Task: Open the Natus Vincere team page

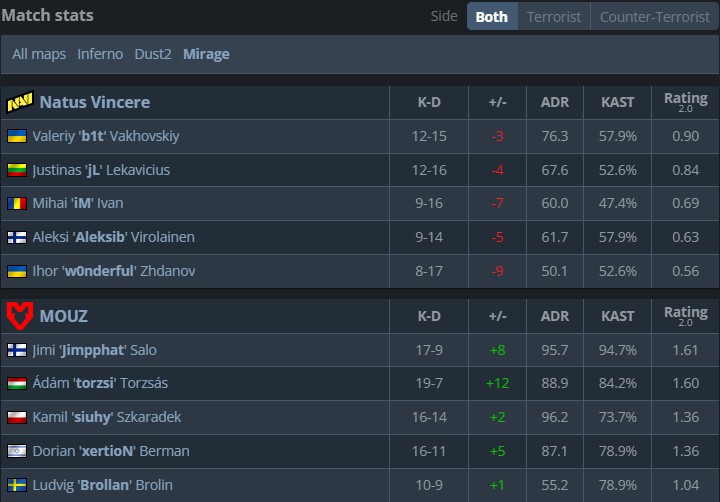Action: [95, 103]
